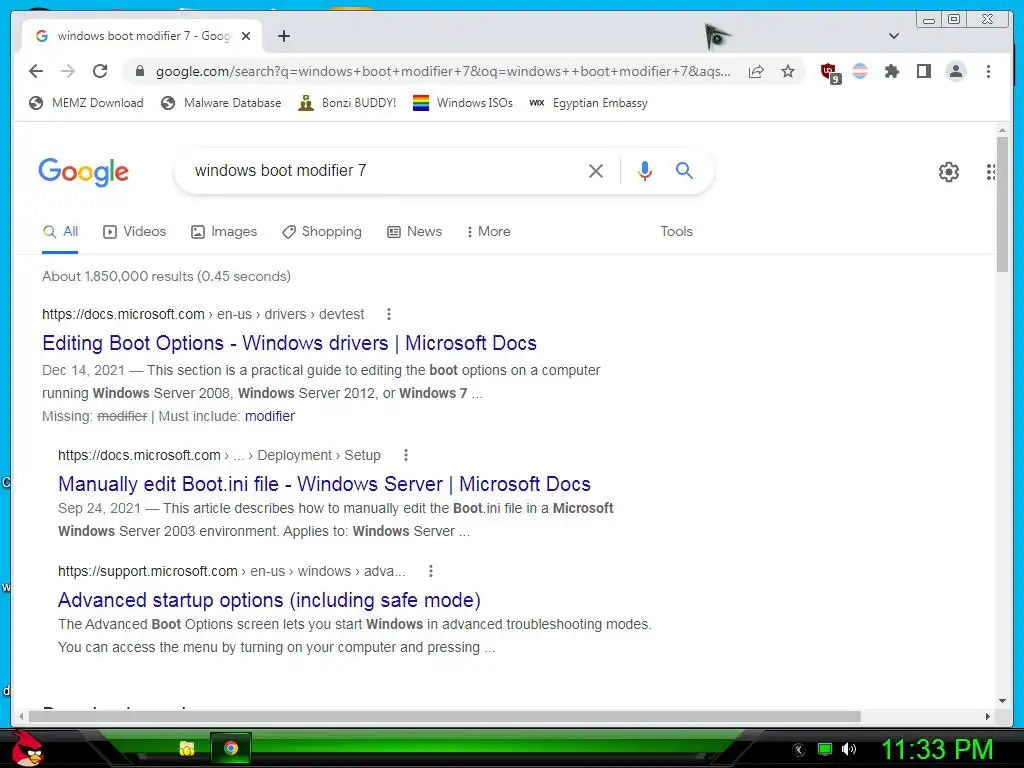Screen dimensions: 1024x768
Task: Open options for the docs.microsoft.com devtest result
Action: (x=389, y=314)
